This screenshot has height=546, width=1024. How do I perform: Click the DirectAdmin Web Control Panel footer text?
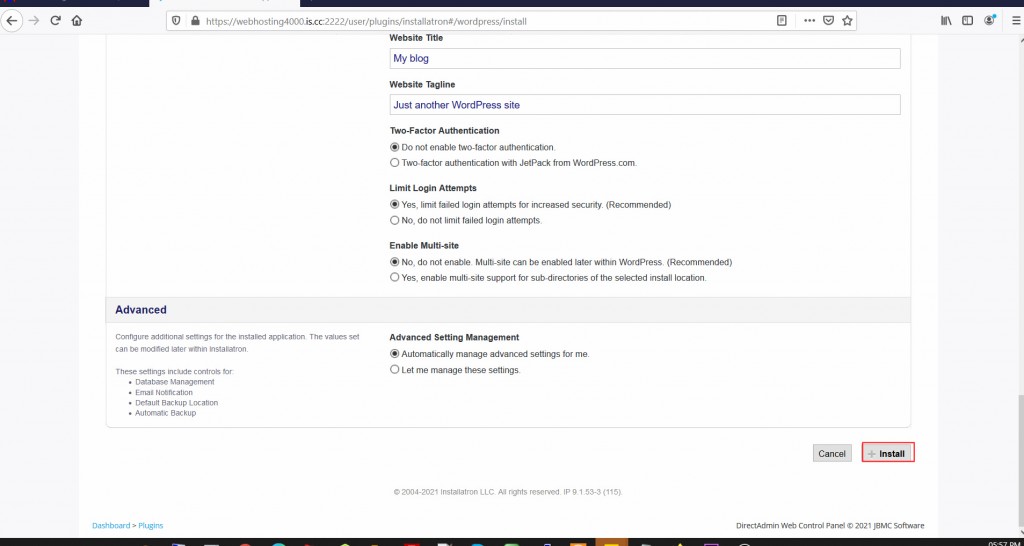[830, 526]
